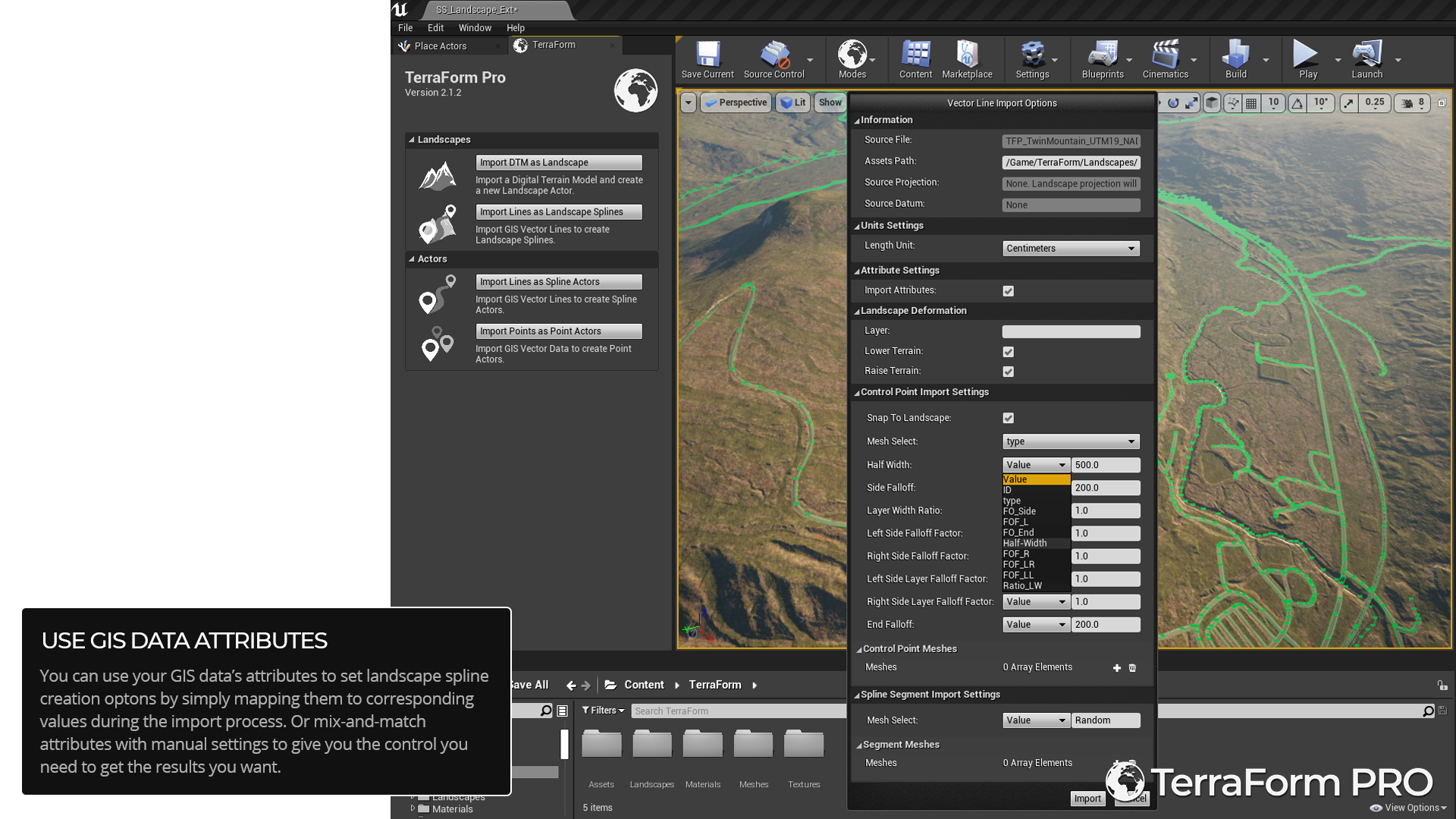1456x819 pixels.
Task: Click Import Lines as Spline Actors button
Action: tap(559, 282)
